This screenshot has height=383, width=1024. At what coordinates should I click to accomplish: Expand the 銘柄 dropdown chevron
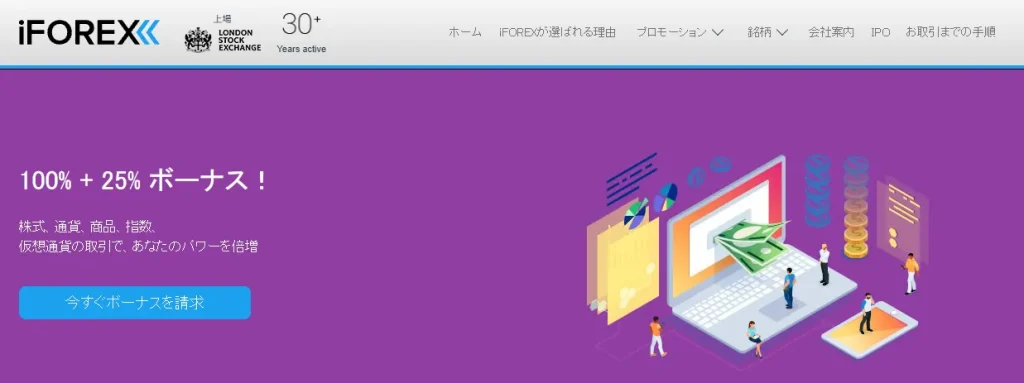[782, 32]
